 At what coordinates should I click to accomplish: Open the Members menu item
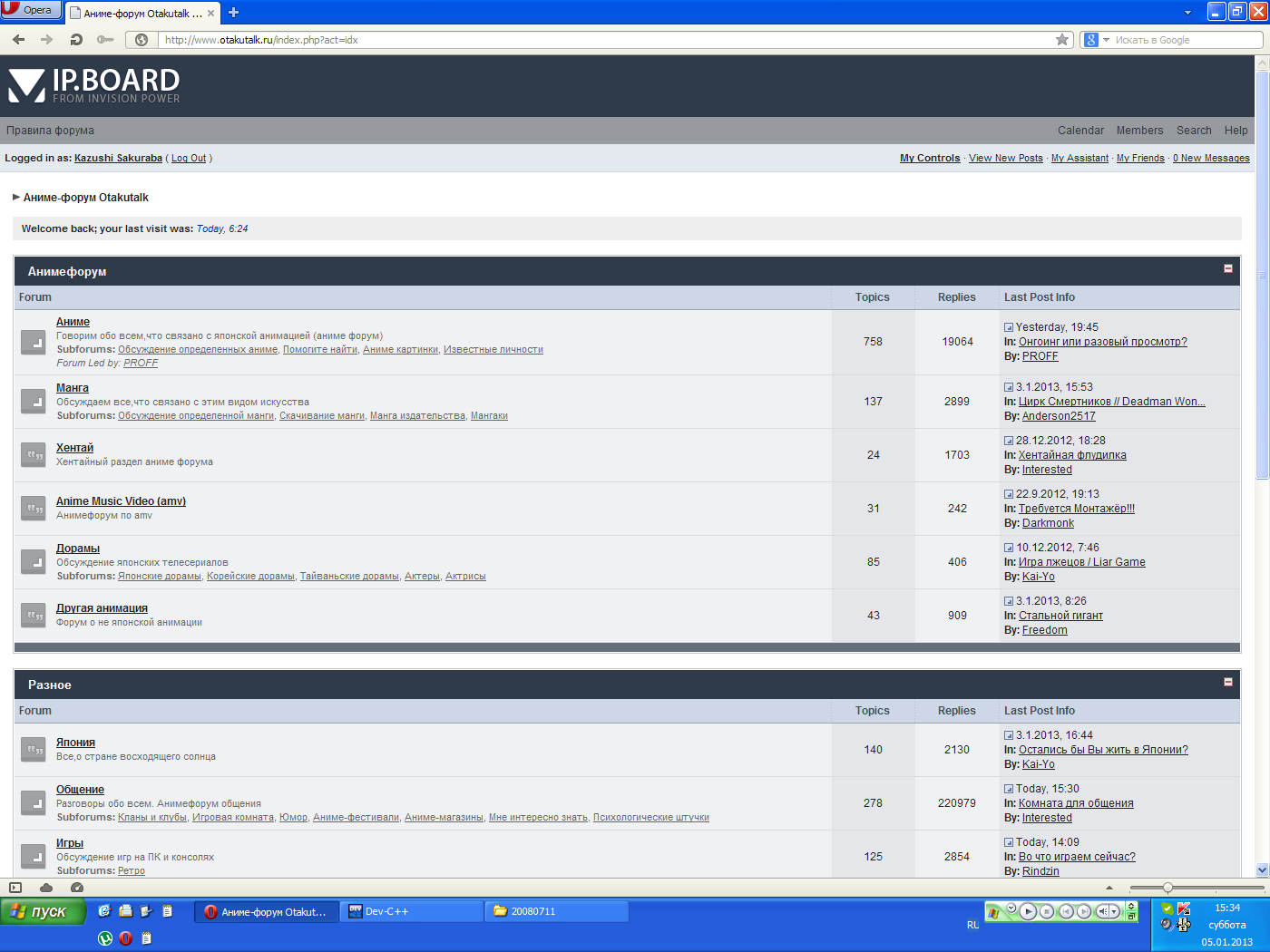tap(1139, 131)
